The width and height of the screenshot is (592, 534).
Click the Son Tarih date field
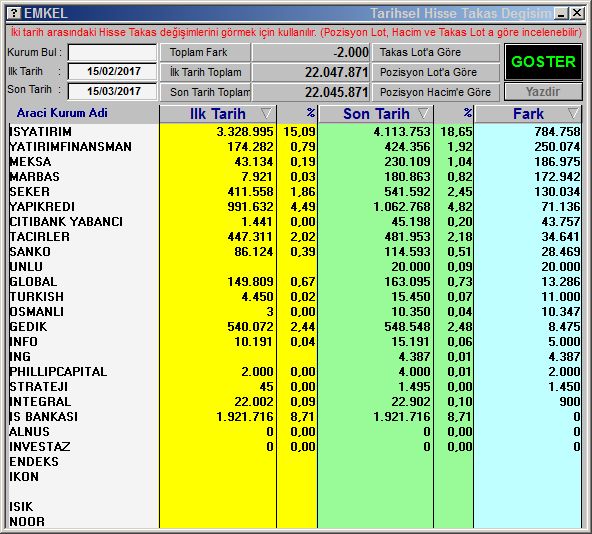tap(113, 91)
